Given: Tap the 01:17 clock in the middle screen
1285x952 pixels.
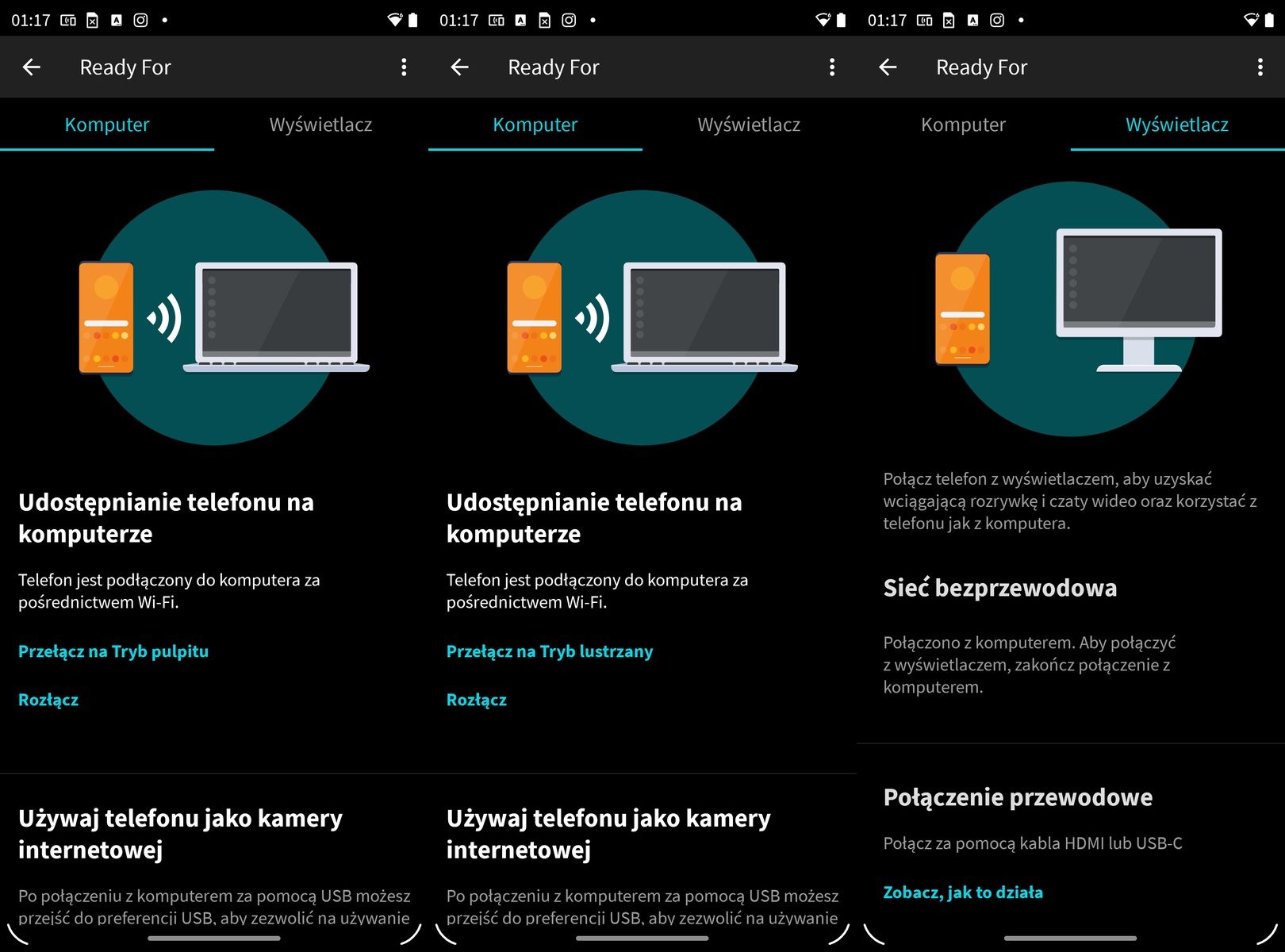Looking at the screenshot, I should (459, 21).
